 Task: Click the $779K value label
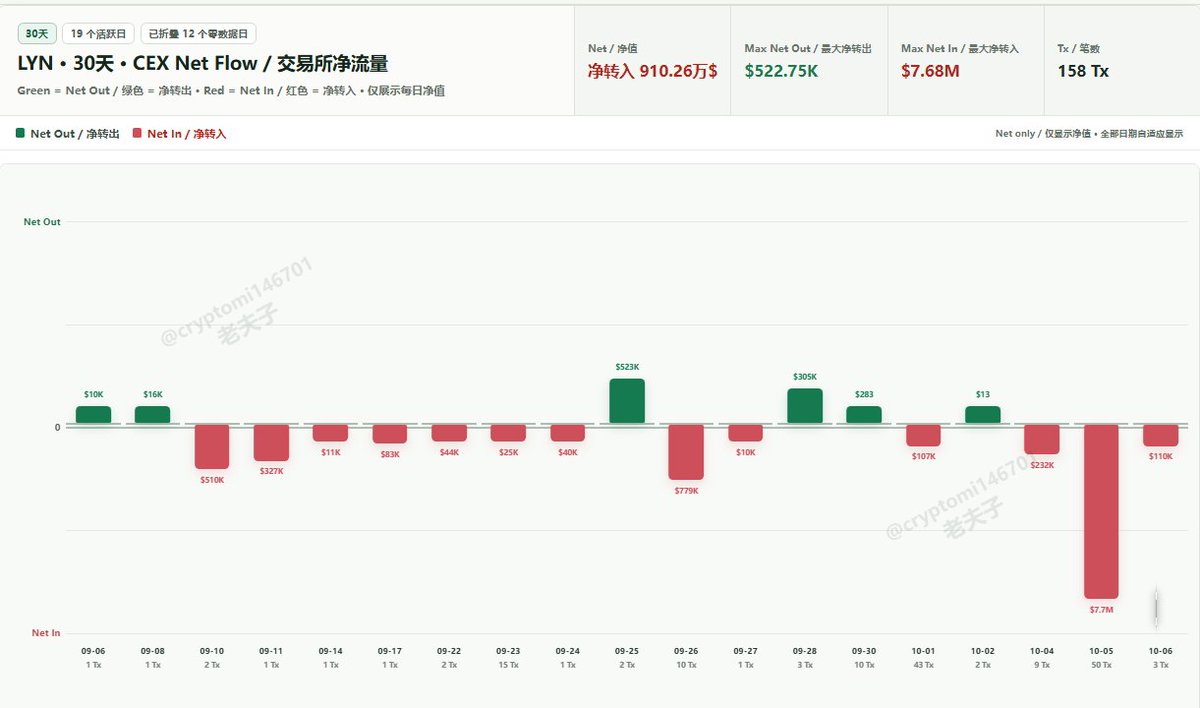pos(686,491)
